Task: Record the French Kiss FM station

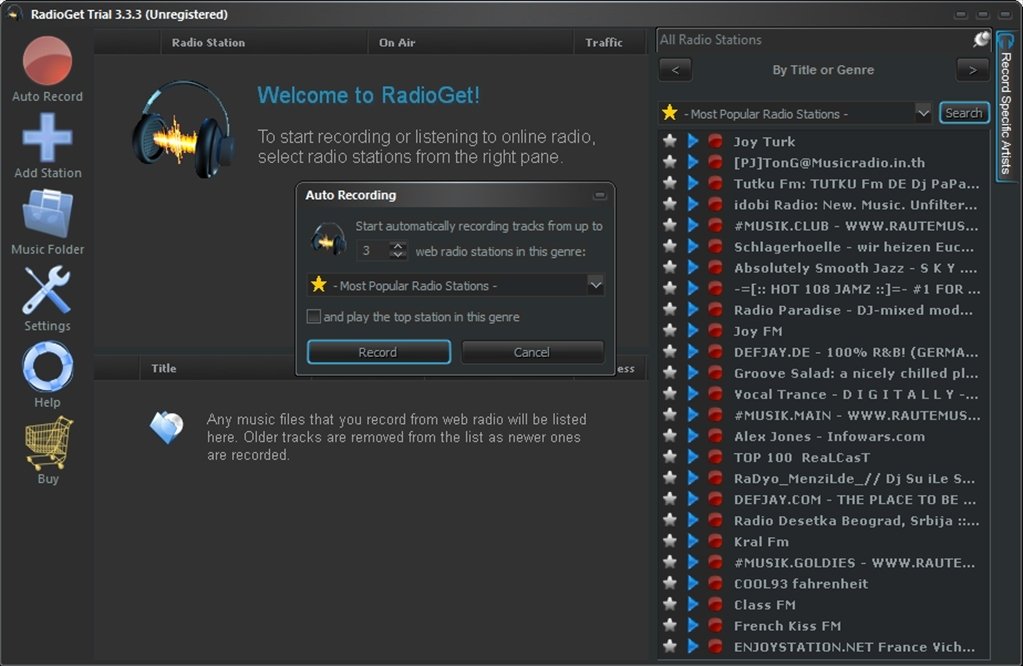Action: pyautogui.click(x=715, y=625)
